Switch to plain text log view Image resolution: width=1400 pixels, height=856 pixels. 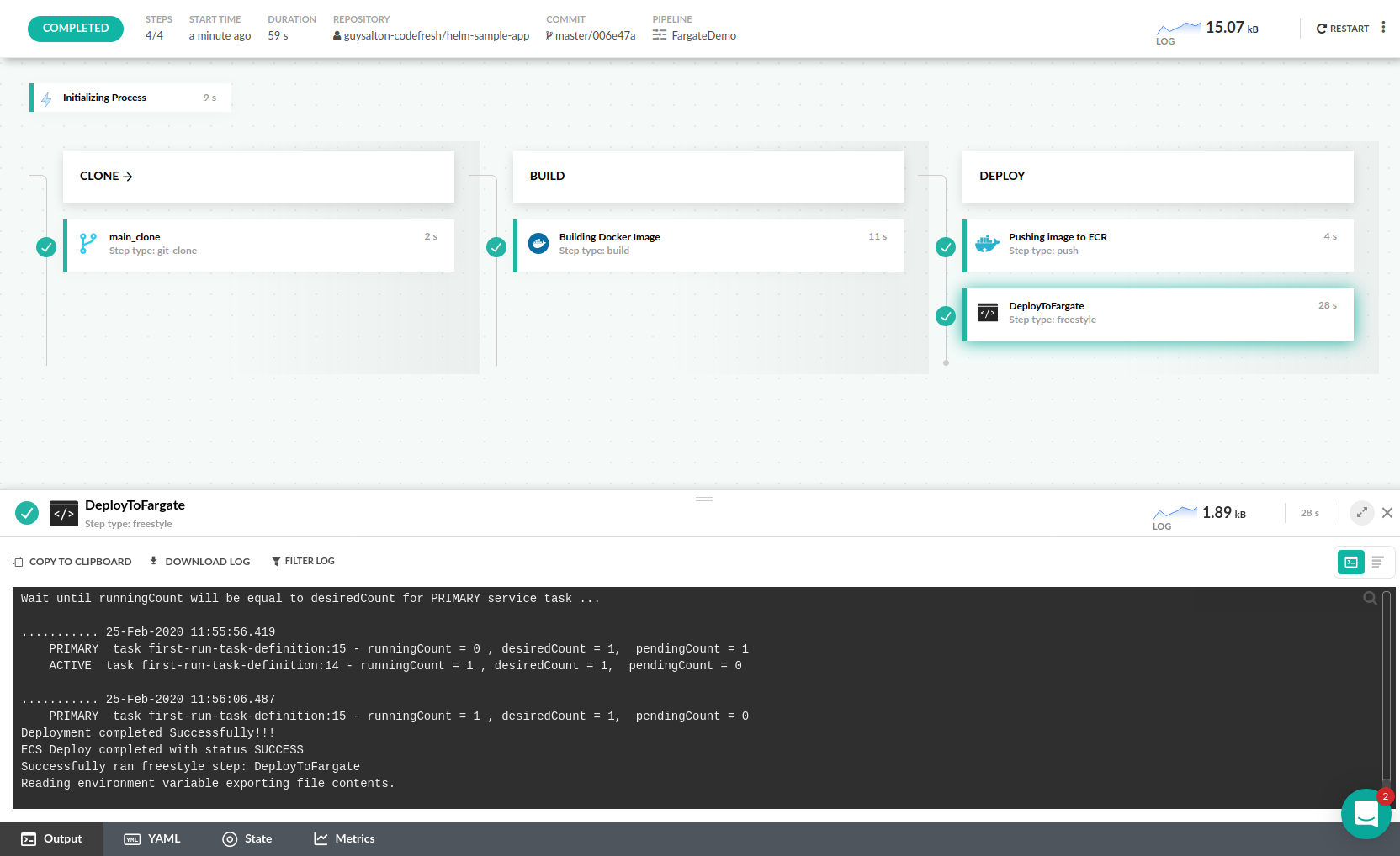tap(1377, 562)
